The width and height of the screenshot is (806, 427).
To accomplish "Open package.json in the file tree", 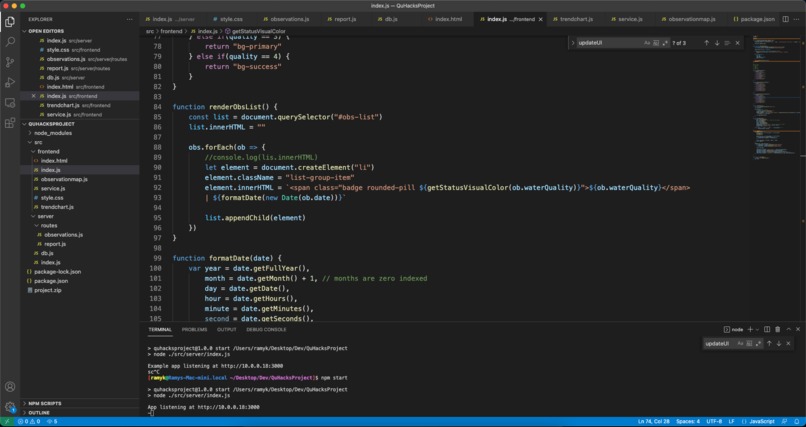I will click(50, 281).
